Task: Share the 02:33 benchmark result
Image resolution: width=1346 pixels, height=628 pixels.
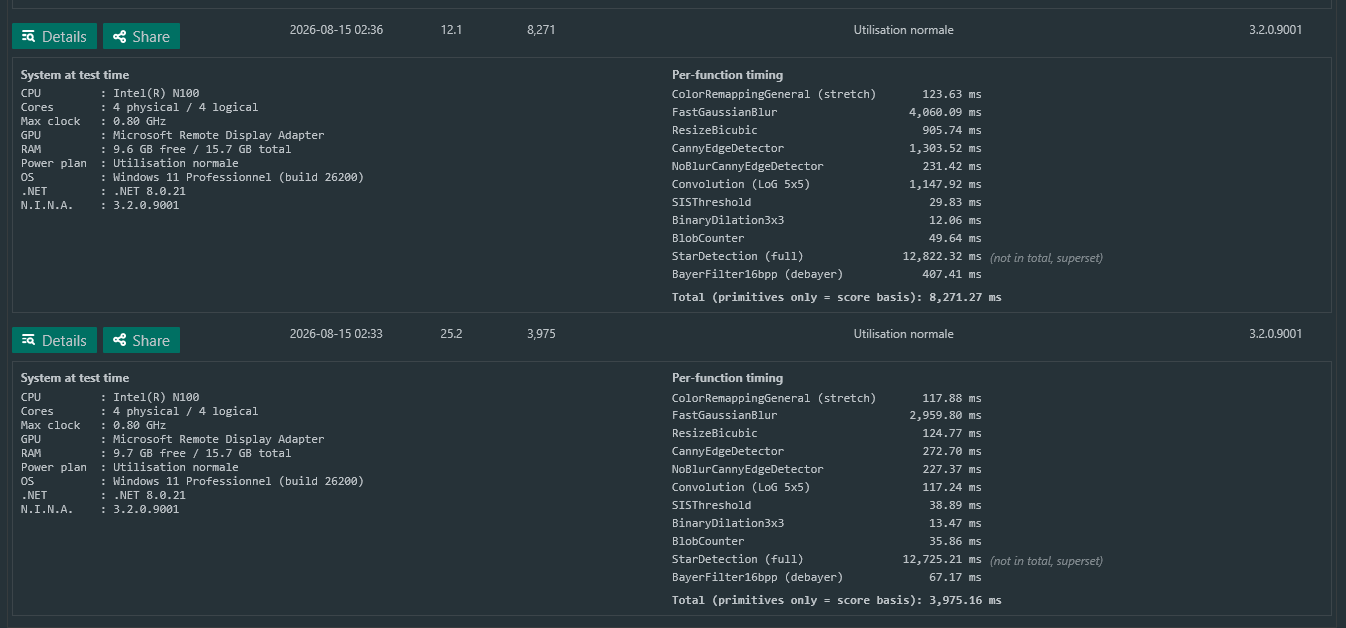Action: coord(141,340)
